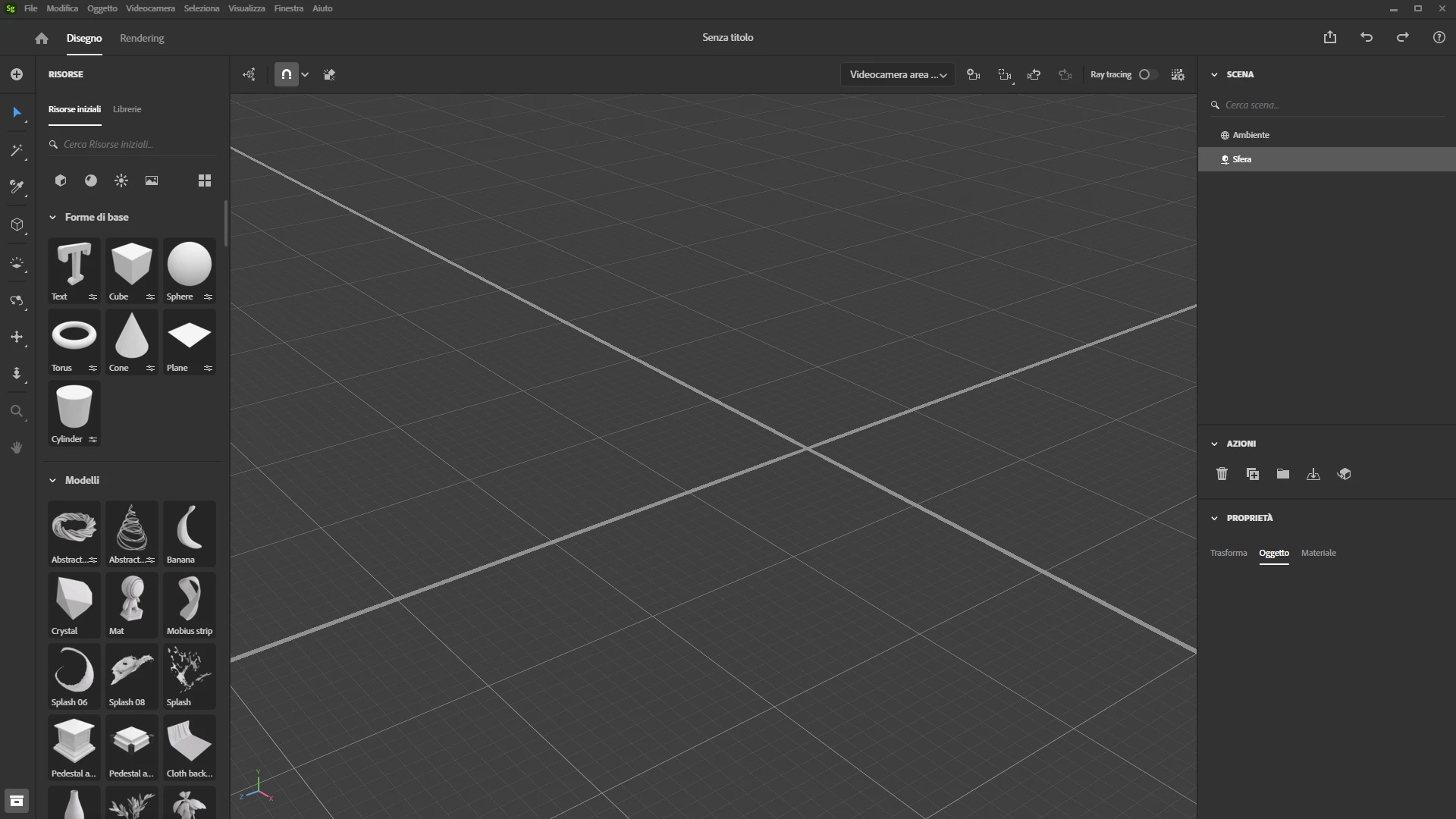Image resolution: width=1456 pixels, height=819 pixels.
Task: Select the magic wand tool
Action: pyautogui.click(x=17, y=151)
